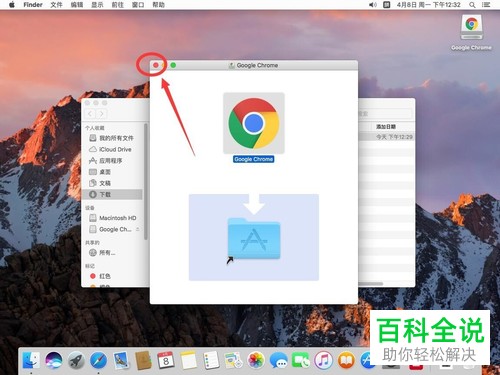
Task: Select the Google Ch... volume in the sidebar
Action: [111, 229]
